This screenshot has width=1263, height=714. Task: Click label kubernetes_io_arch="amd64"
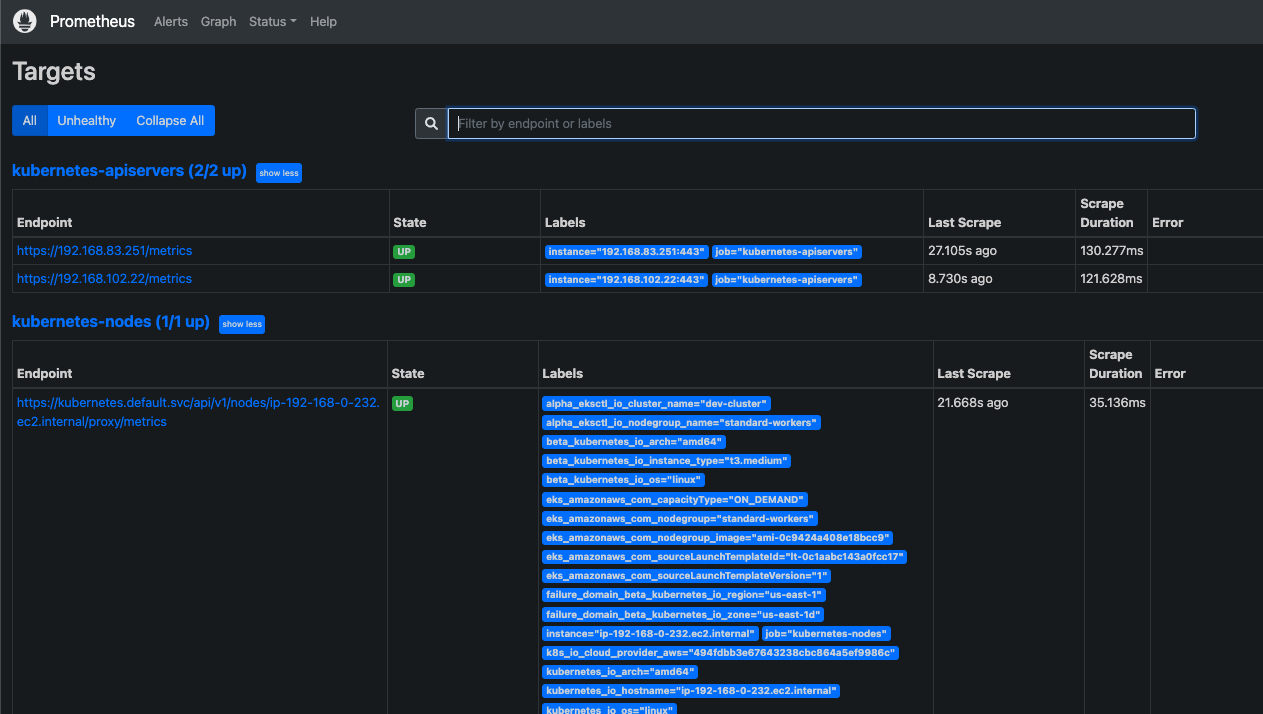[621, 672]
